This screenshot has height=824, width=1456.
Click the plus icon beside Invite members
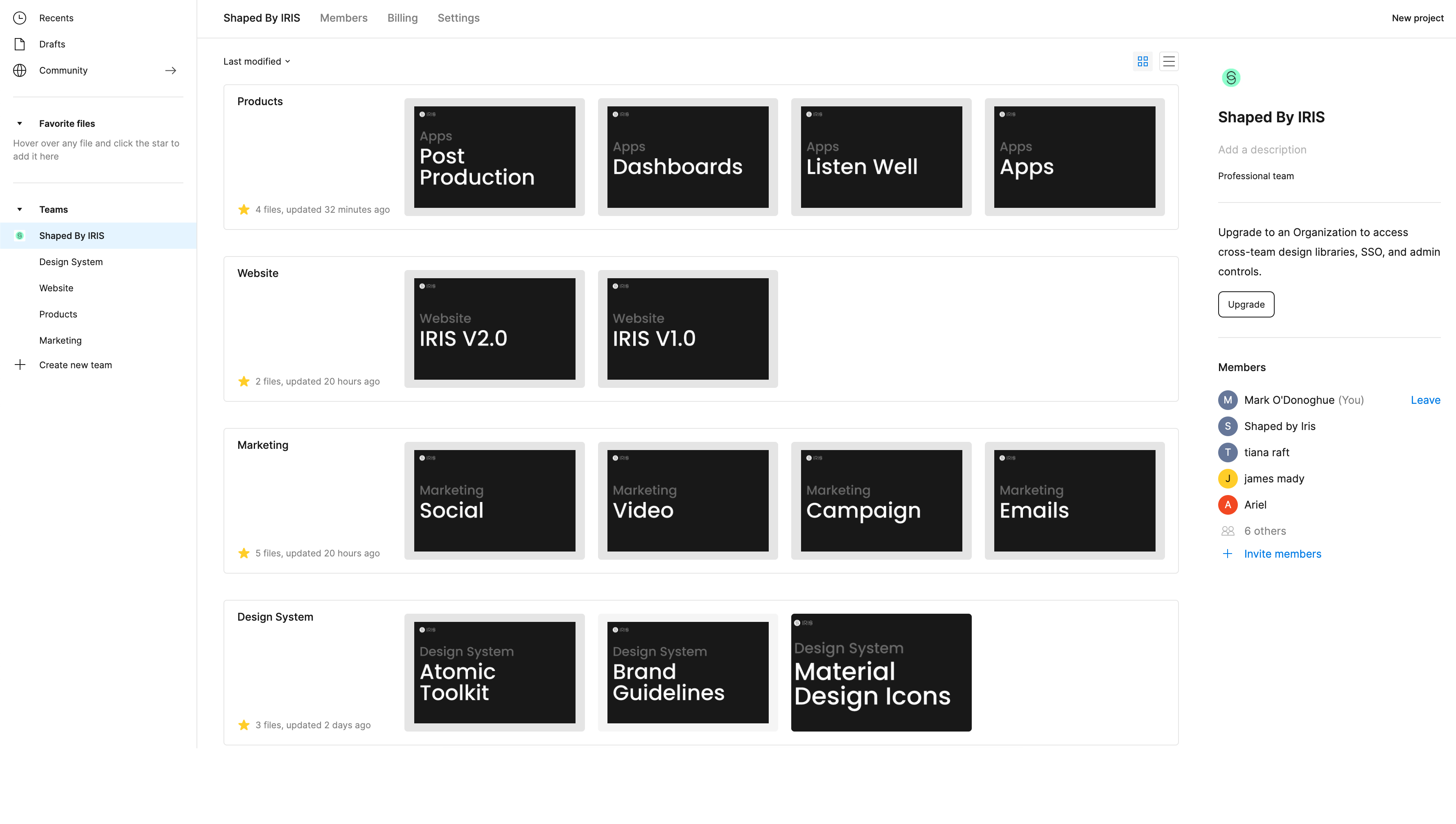pos(1227,554)
